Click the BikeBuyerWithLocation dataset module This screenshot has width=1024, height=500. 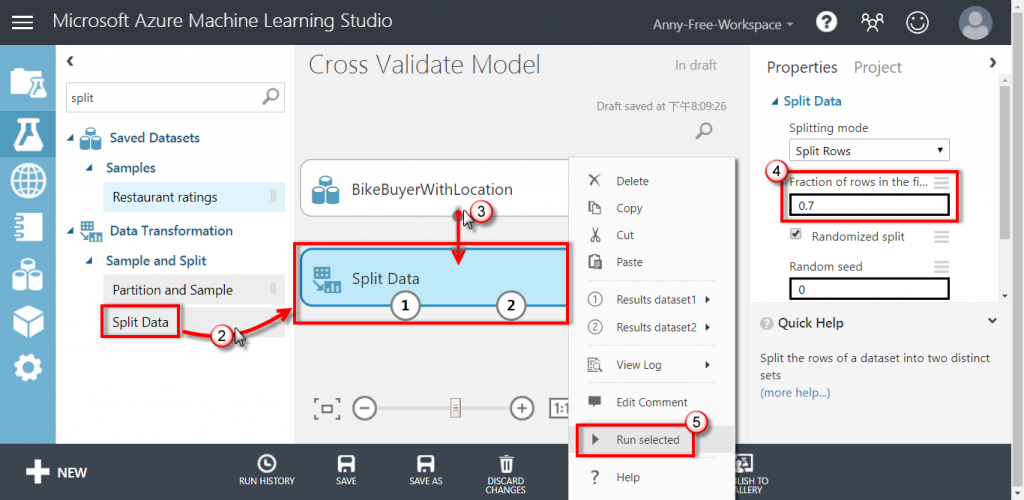click(x=434, y=189)
